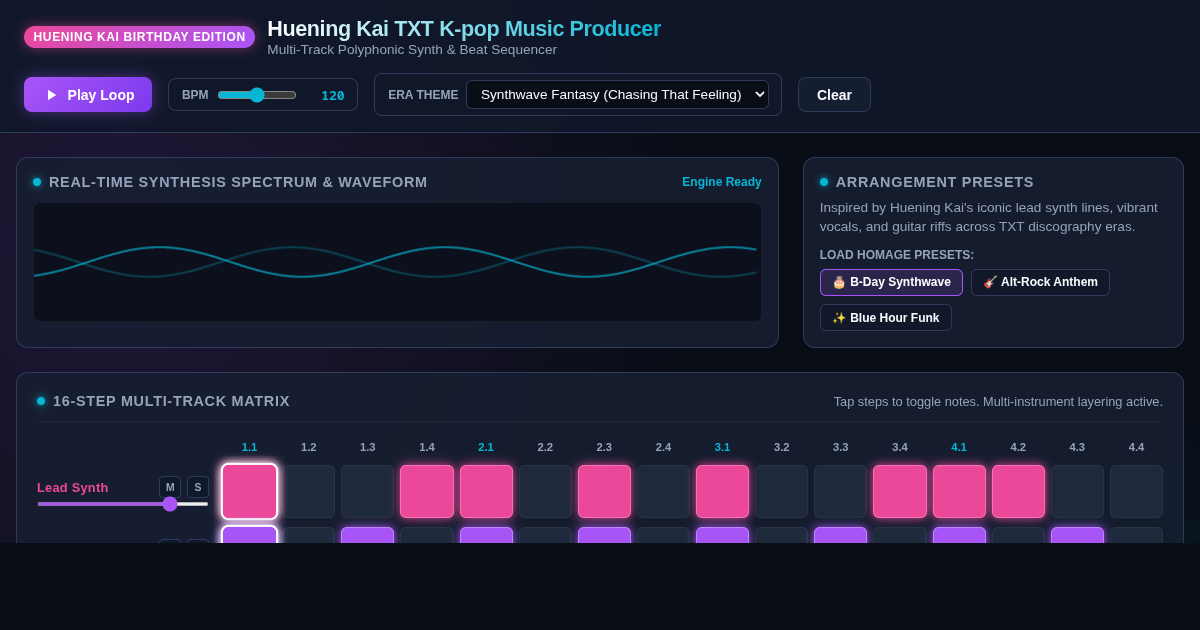
Task: Toggle Lead Synth step 4.4
Action: [x=1136, y=491]
